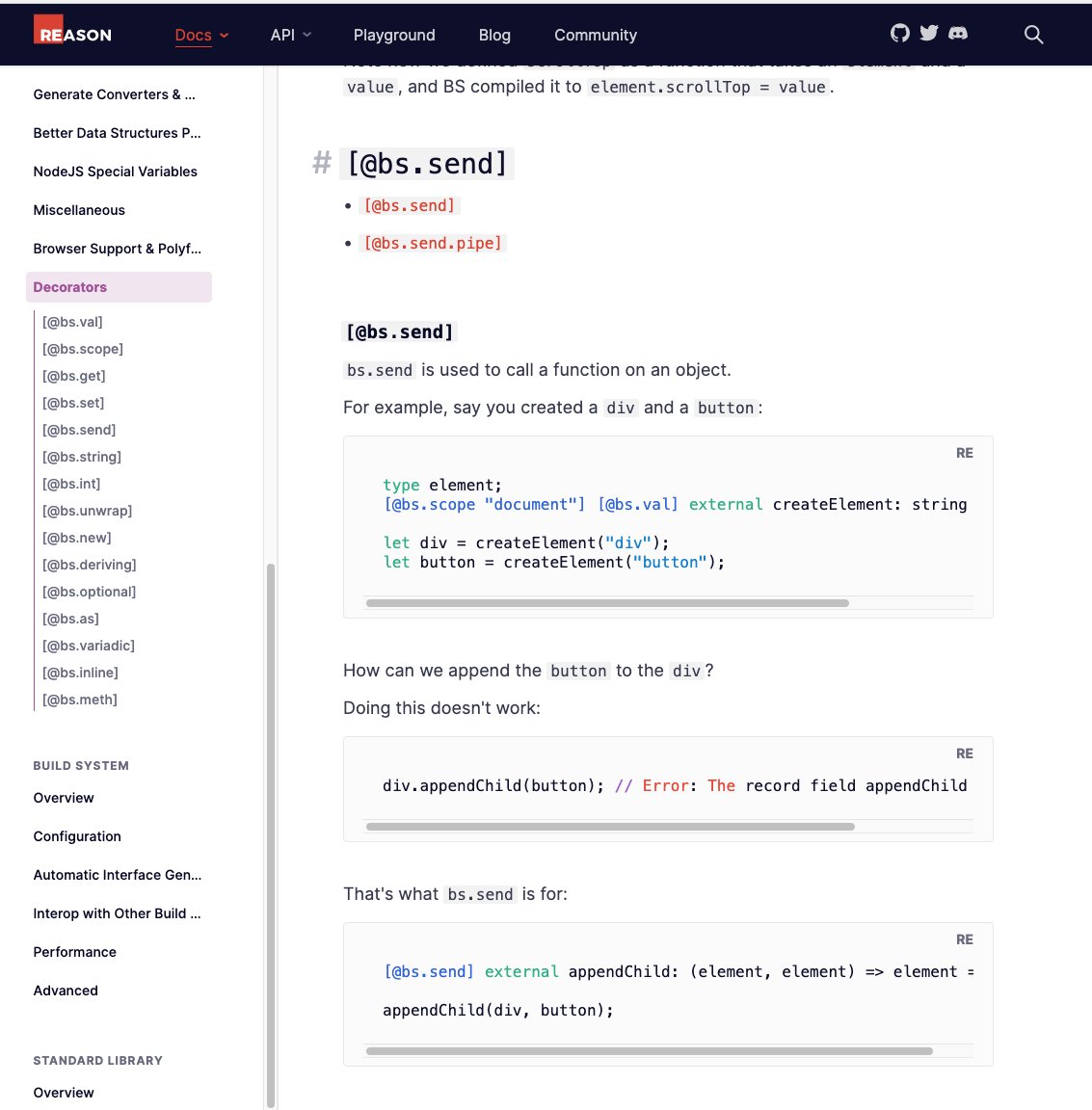Open the Twitter icon link
The image size is (1092, 1110).
tap(928, 34)
